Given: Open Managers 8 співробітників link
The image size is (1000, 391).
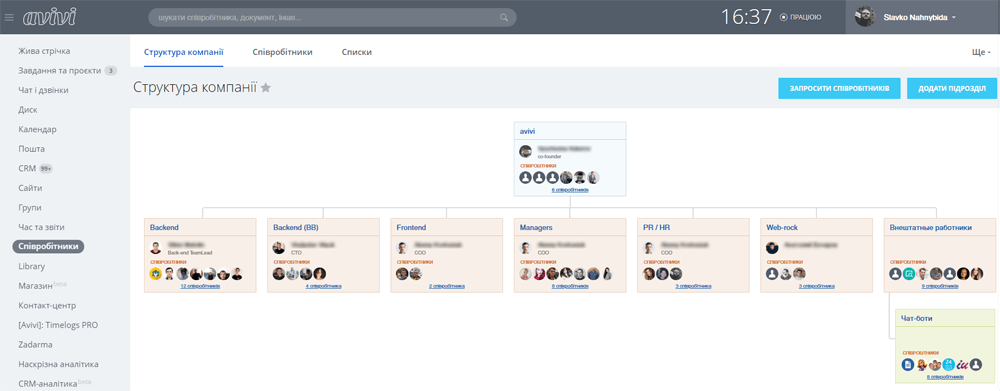Looking at the screenshot, I should [570, 286].
